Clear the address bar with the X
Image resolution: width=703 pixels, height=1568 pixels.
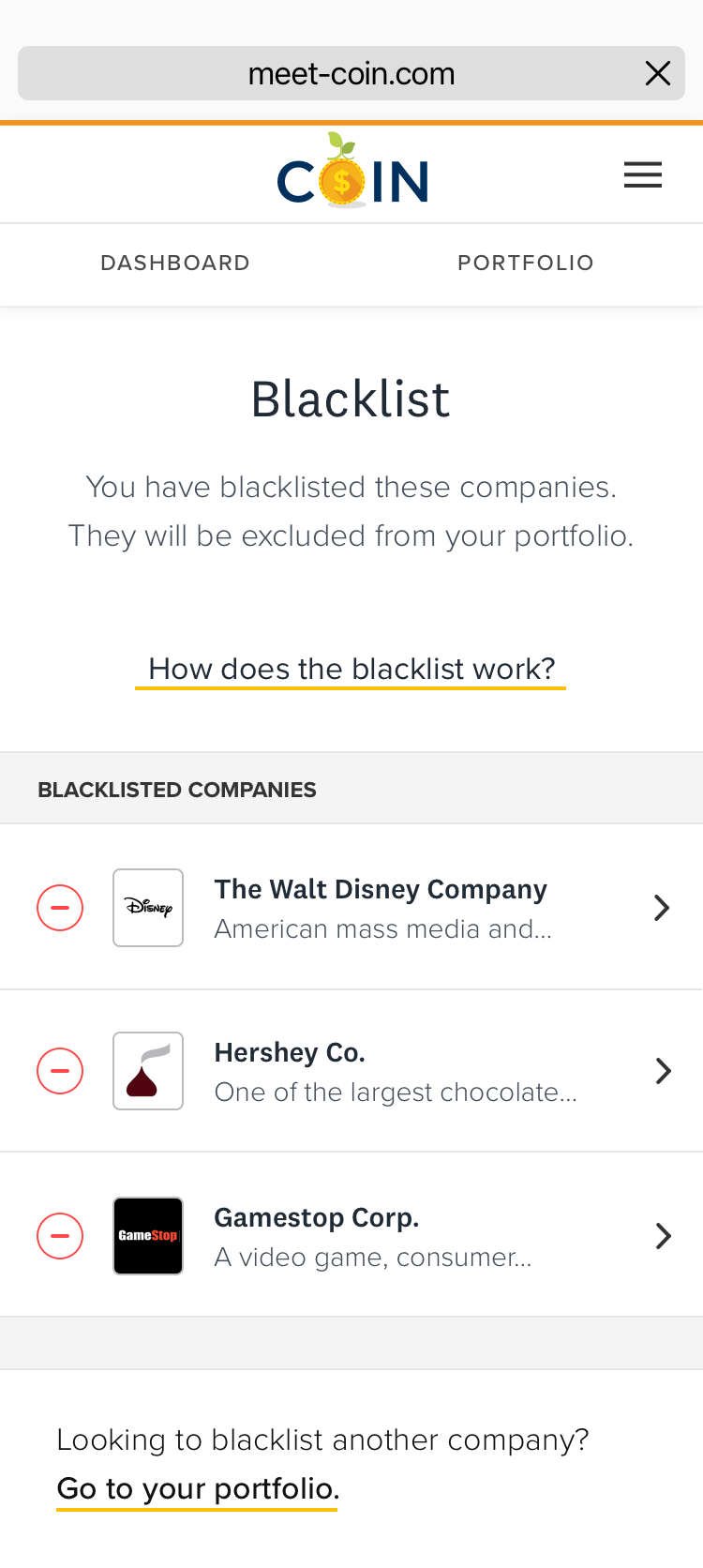coord(658,72)
